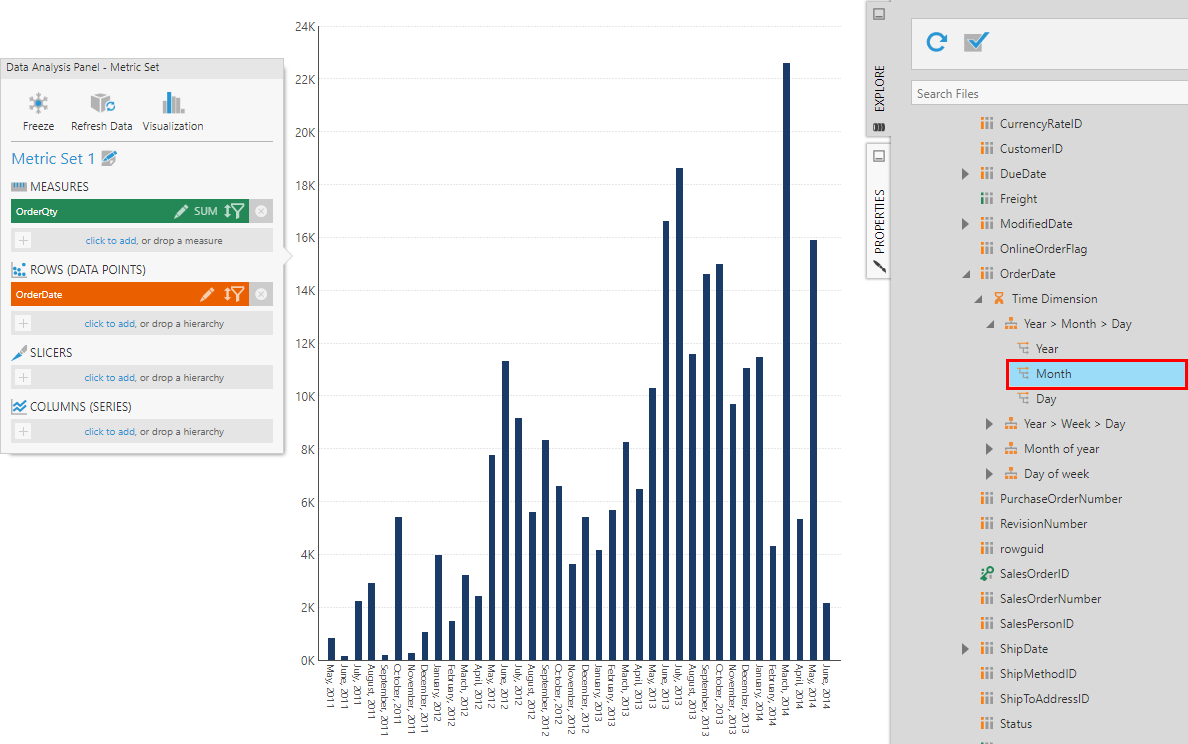Click the blue refresh icon above the file tree
This screenshot has height=744, width=1188.
[x=935, y=42]
